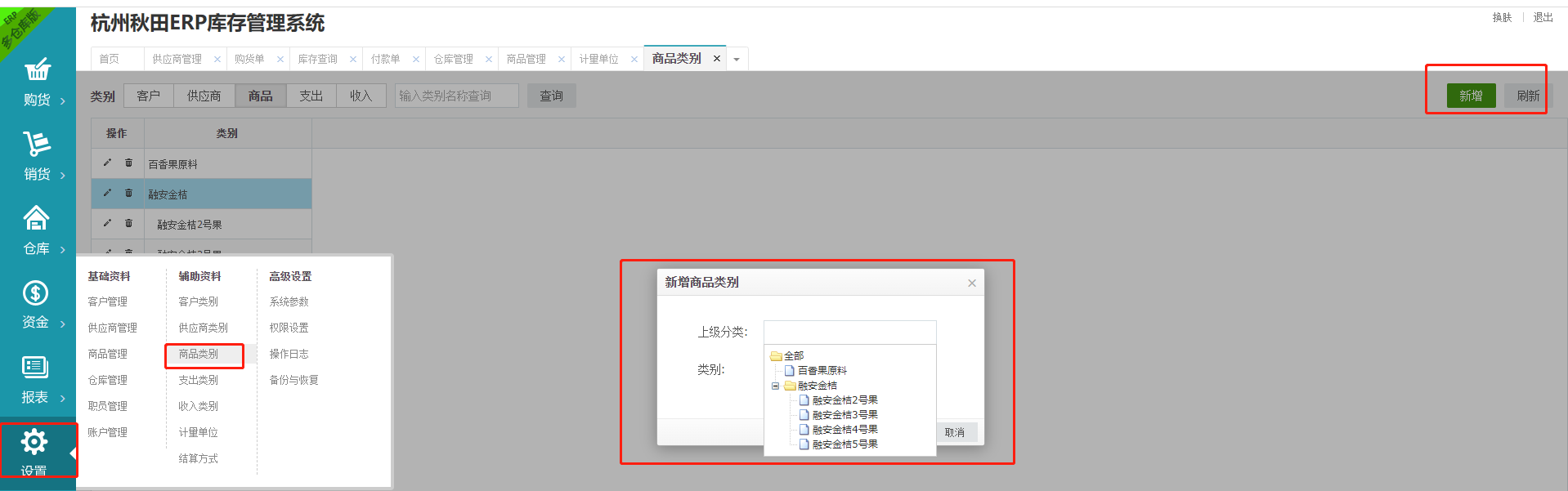Open the 资金 dollar sign icon
Screen dimensions: 1568x491
pos(35,292)
